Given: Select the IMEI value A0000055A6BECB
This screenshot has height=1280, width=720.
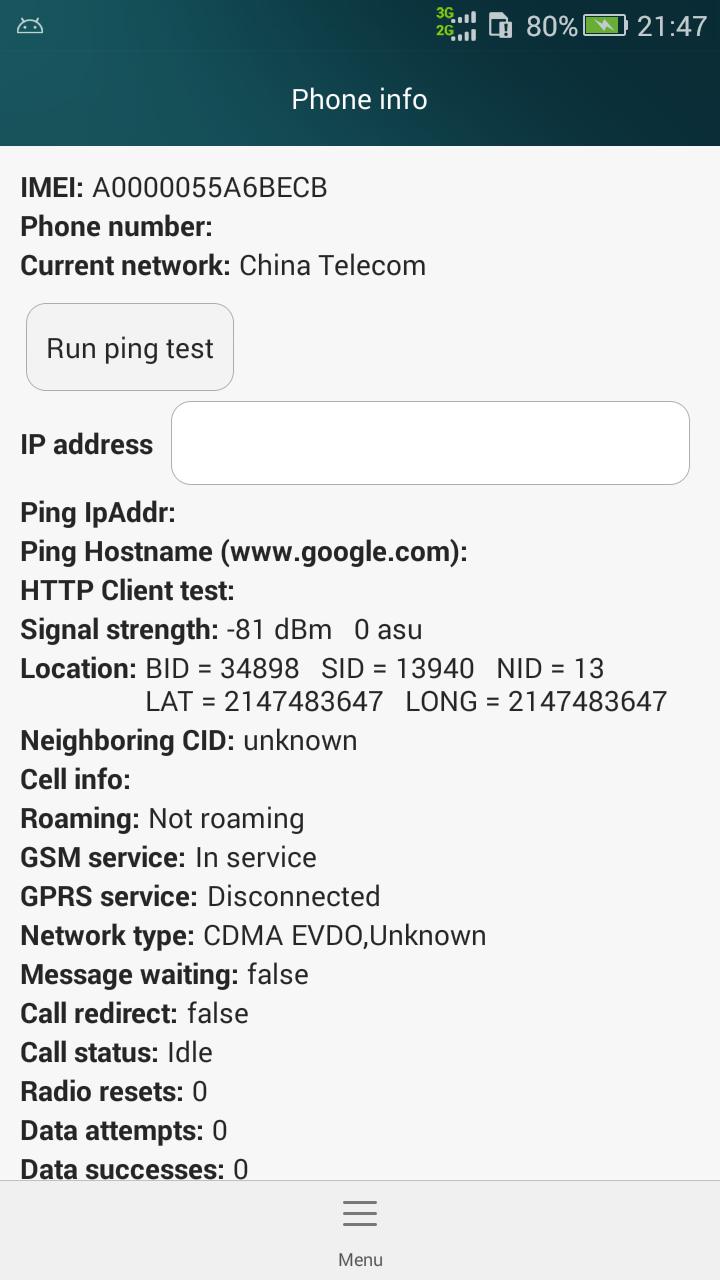Looking at the screenshot, I should click(210, 188).
